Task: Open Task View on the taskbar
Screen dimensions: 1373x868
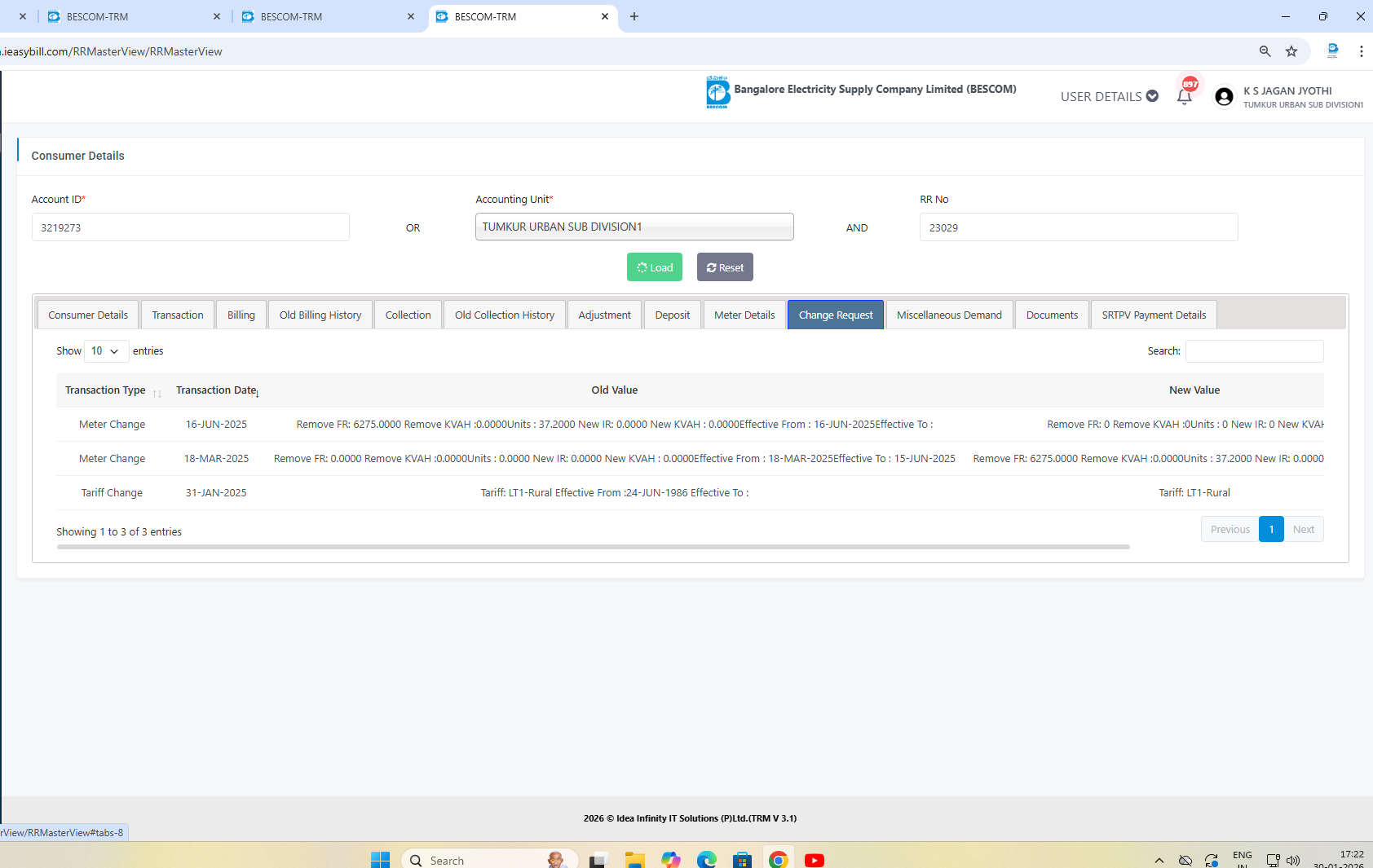Action: tap(598, 860)
